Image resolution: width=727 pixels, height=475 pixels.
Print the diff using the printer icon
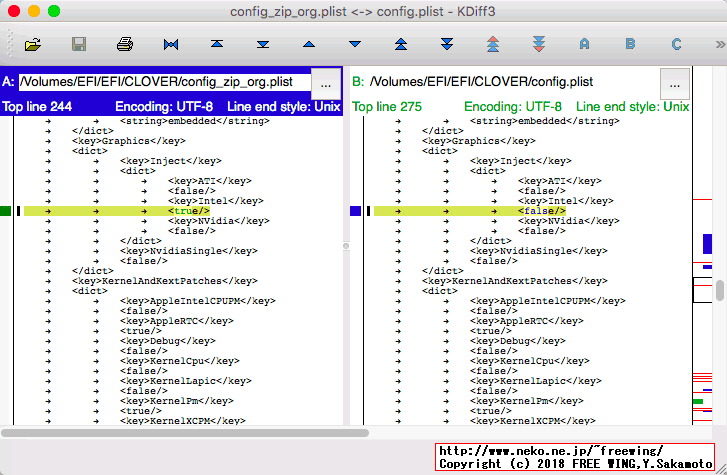point(125,45)
